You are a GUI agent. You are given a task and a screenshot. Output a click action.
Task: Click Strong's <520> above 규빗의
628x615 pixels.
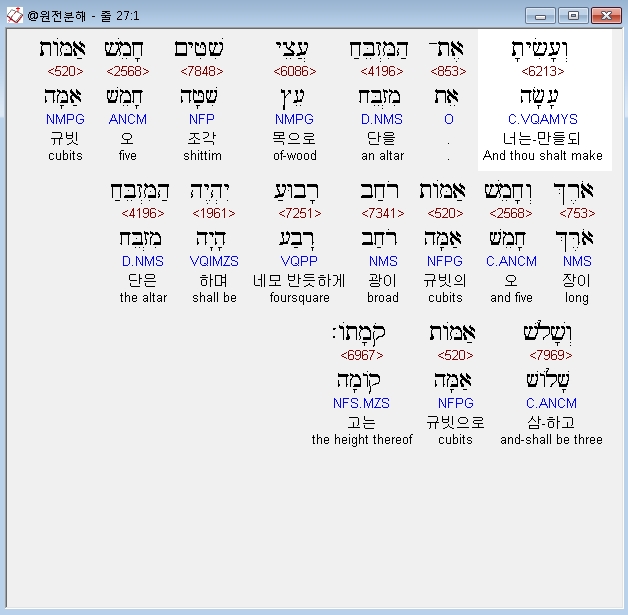coord(445,213)
